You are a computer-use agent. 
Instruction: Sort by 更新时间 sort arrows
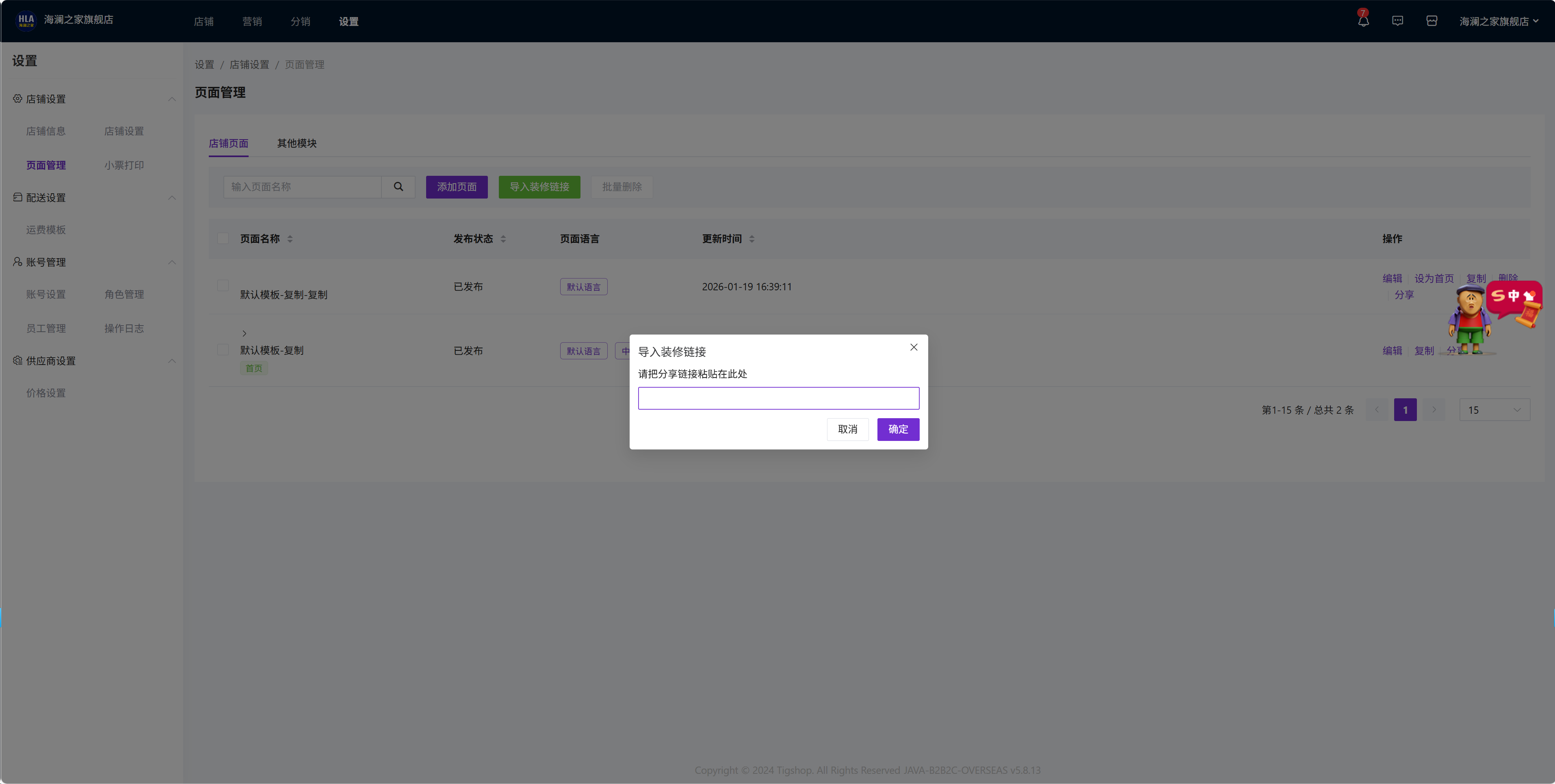[x=752, y=239]
